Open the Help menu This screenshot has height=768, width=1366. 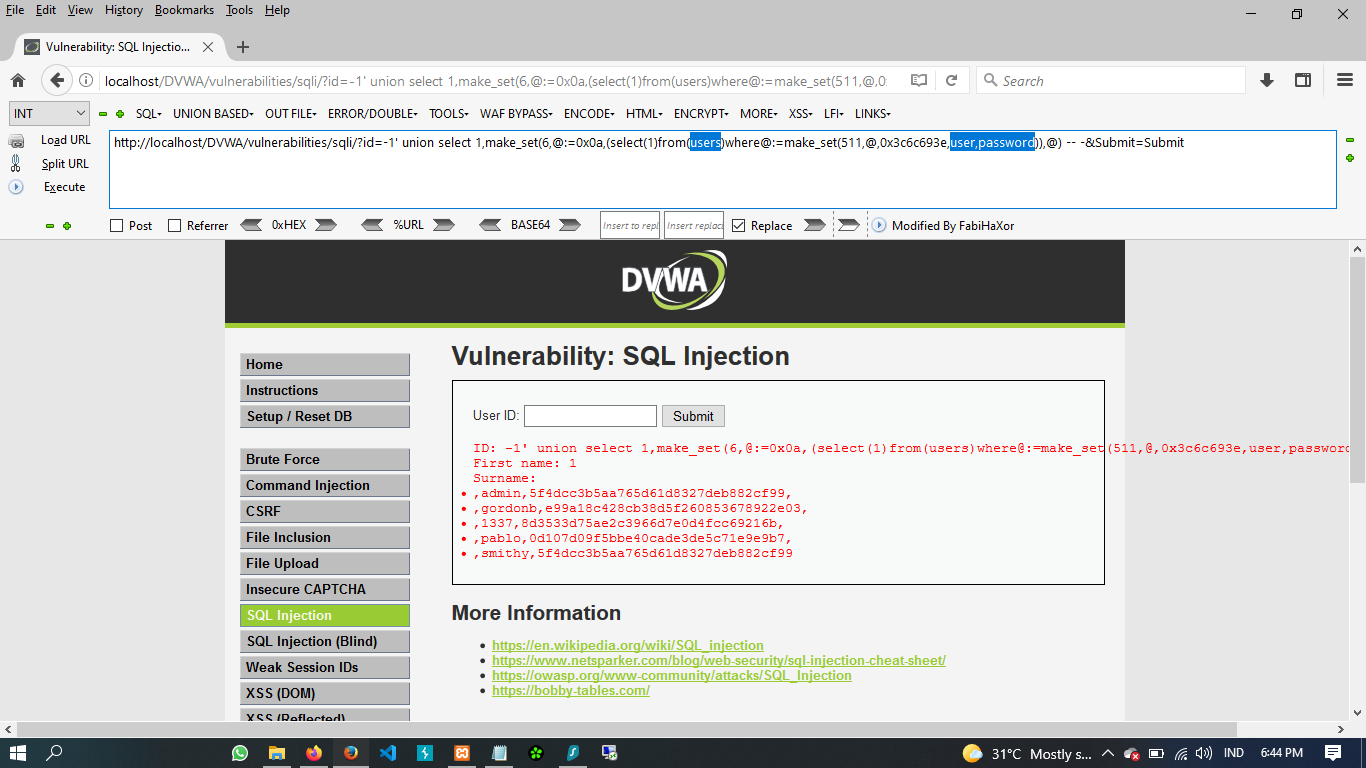click(x=277, y=10)
